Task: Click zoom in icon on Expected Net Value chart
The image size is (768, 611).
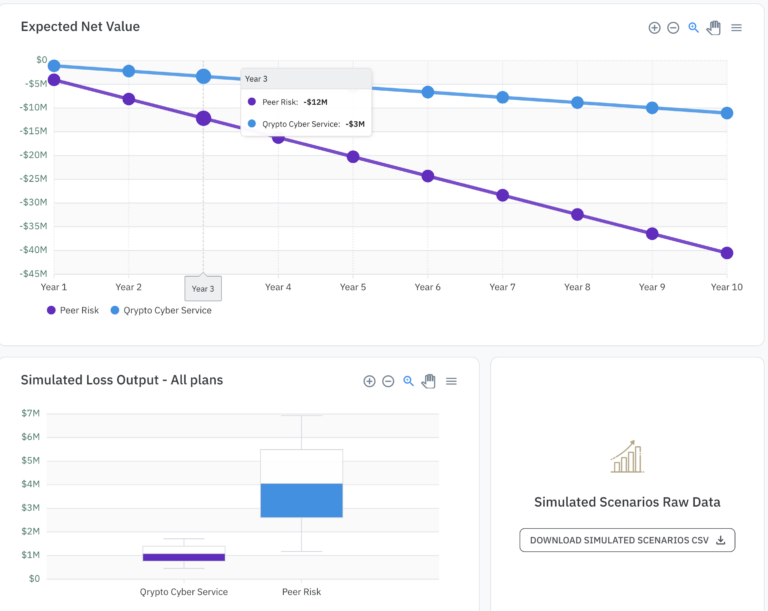Action: coord(654,28)
